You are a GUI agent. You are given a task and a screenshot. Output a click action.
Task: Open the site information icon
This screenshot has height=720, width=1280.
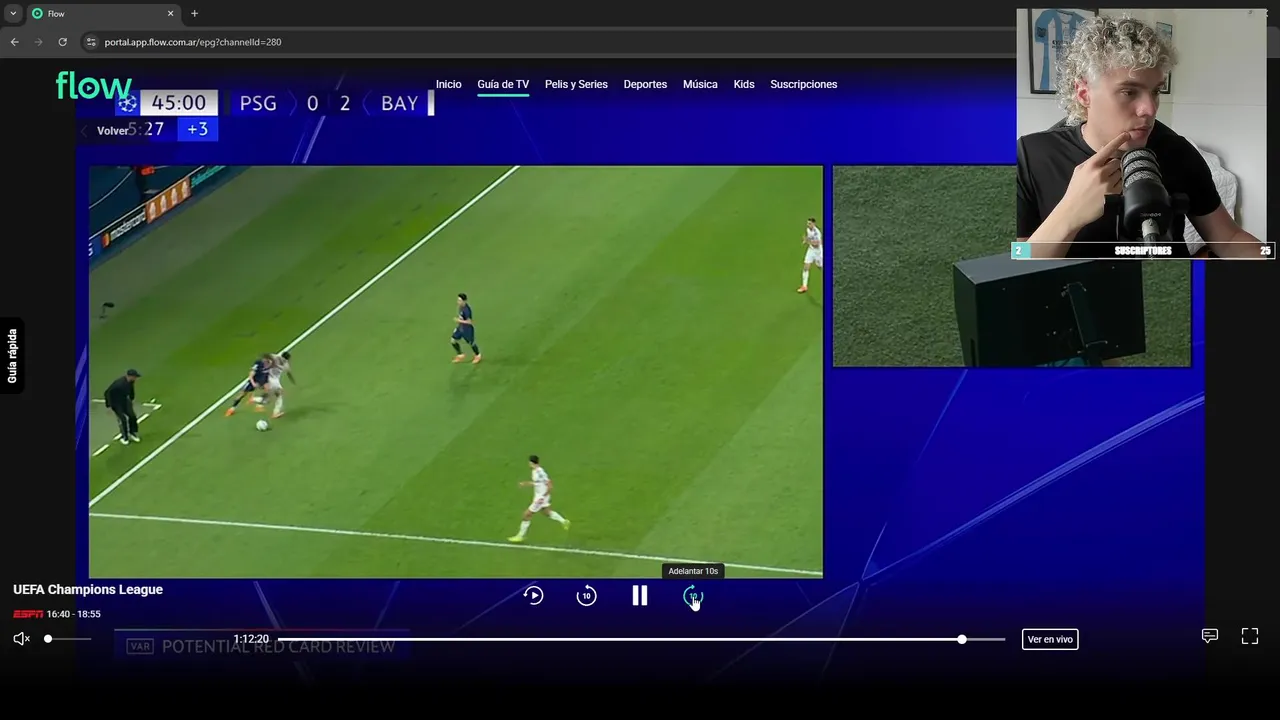coord(91,42)
